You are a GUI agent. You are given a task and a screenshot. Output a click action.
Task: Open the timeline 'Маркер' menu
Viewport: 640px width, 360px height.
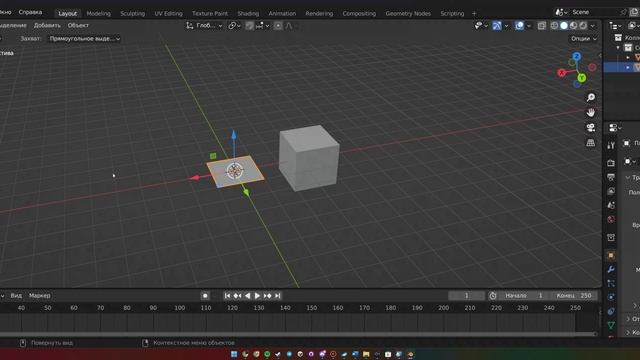point(40,296)
